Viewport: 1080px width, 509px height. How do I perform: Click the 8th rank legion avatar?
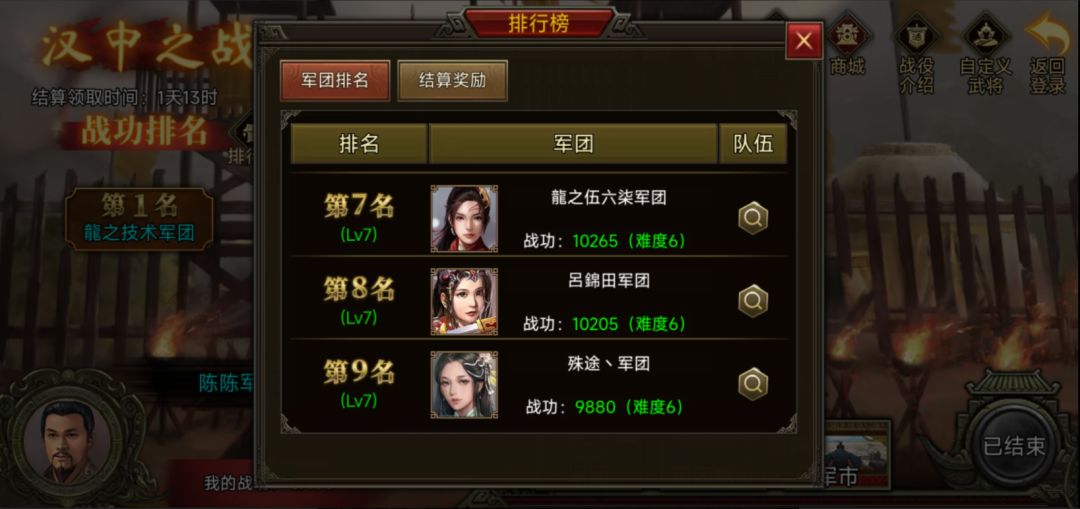point(464,302)
